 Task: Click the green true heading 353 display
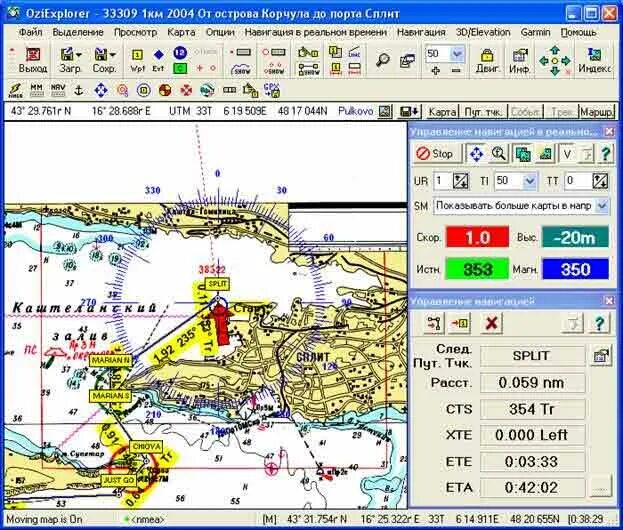tap(477, 269)
